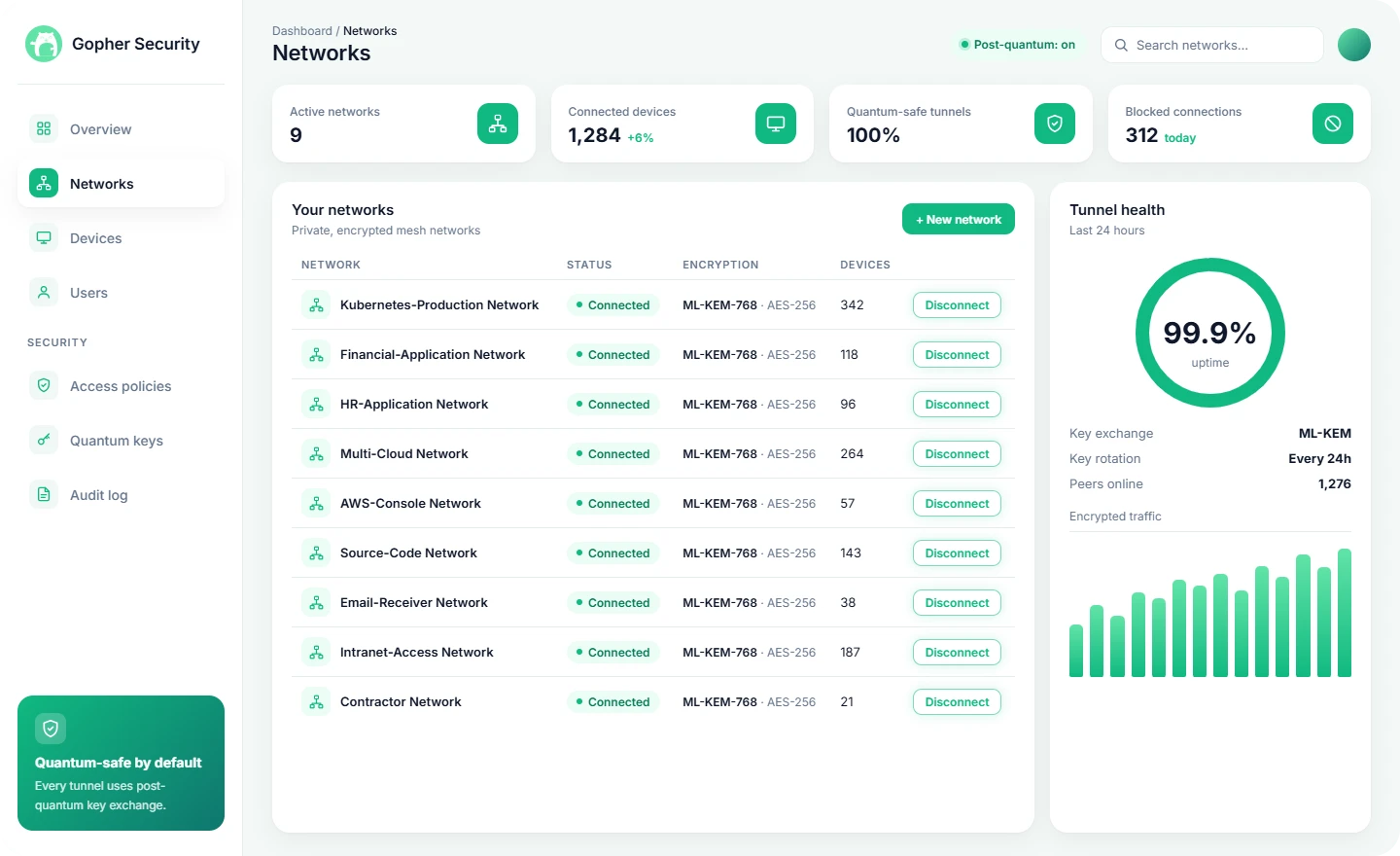Click the Source-Code Network row icon
This screenshot has width=1400, height=856.
click(x=316, y=553)
